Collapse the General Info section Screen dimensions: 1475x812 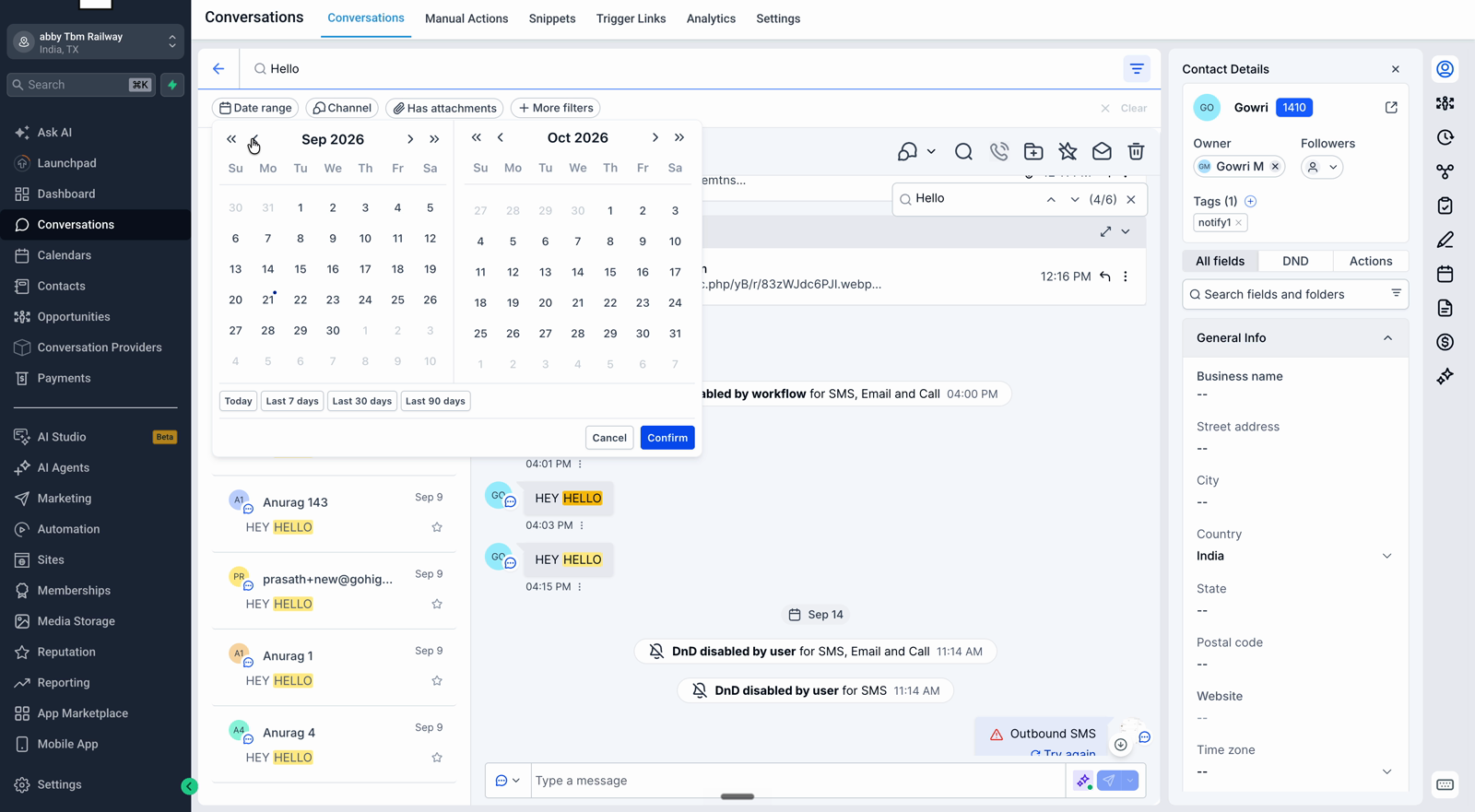[x=1387, y=338]
